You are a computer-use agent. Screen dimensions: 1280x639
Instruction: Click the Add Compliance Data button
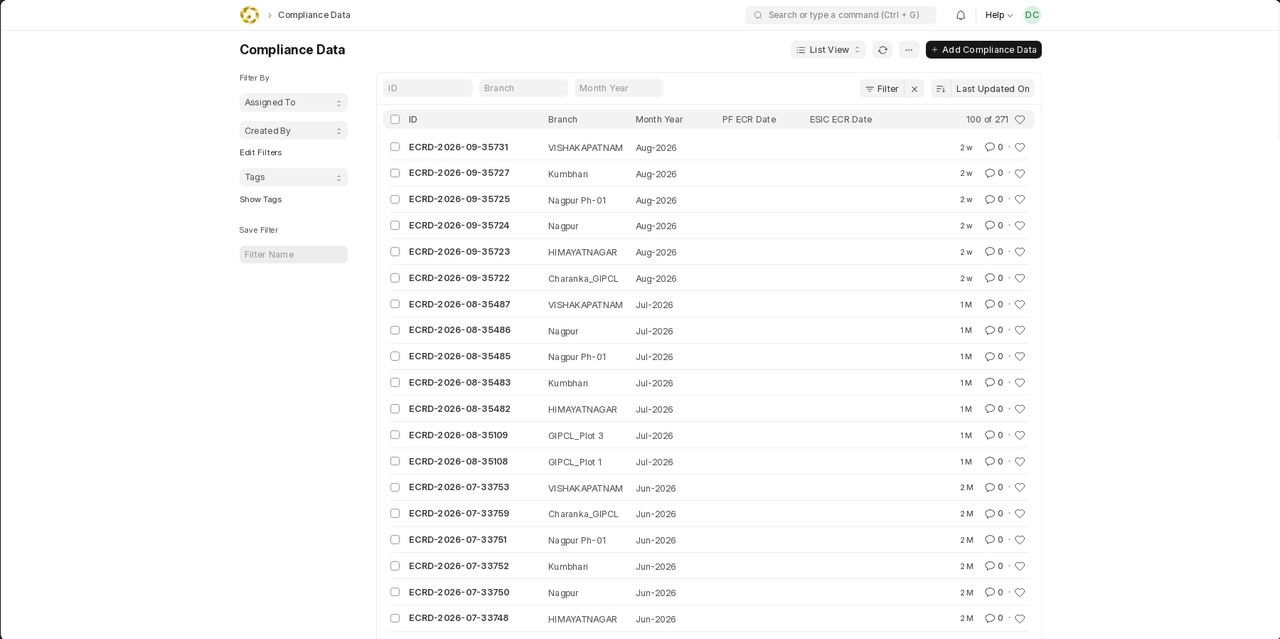pyautogui.click(x=983, y=50)
